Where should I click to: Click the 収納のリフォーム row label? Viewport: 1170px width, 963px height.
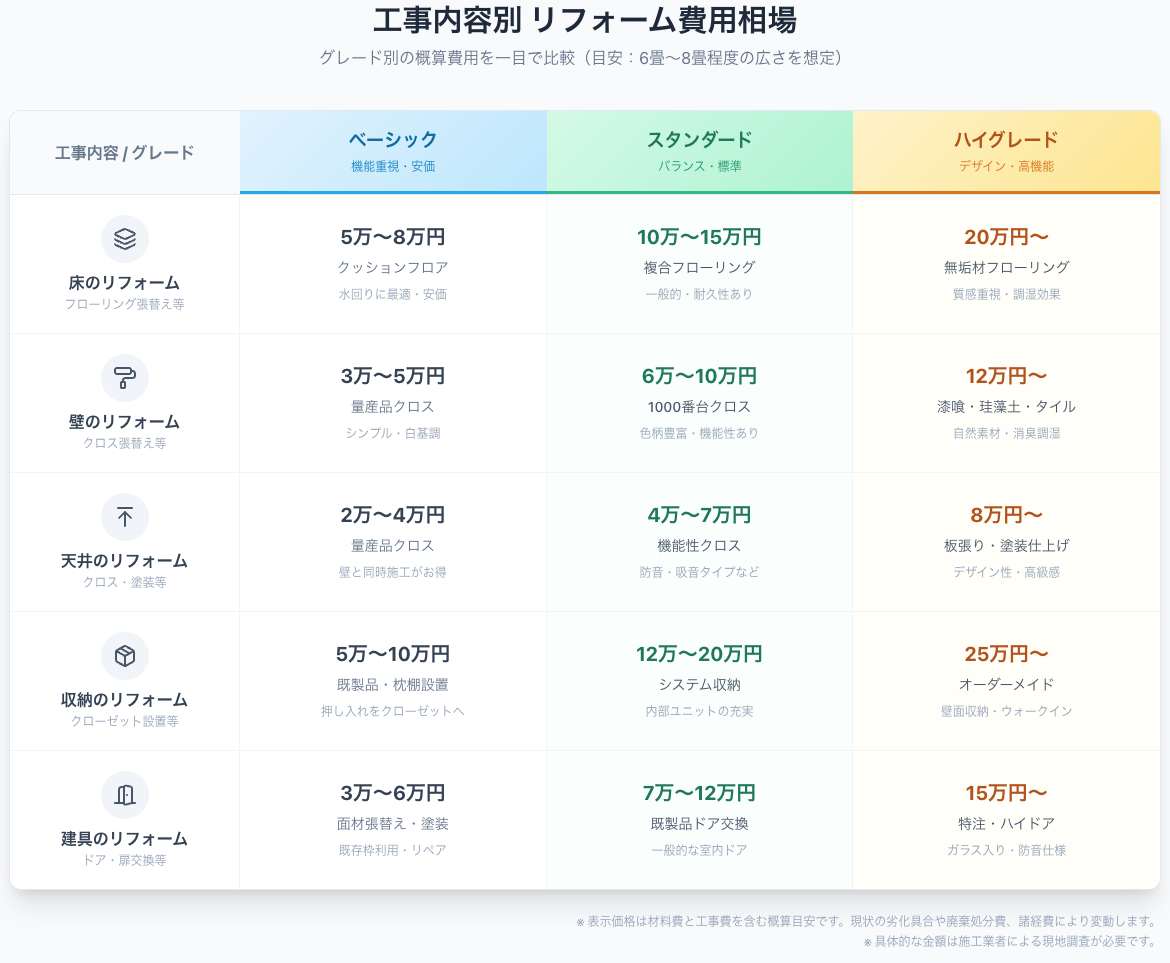point(125,700)
